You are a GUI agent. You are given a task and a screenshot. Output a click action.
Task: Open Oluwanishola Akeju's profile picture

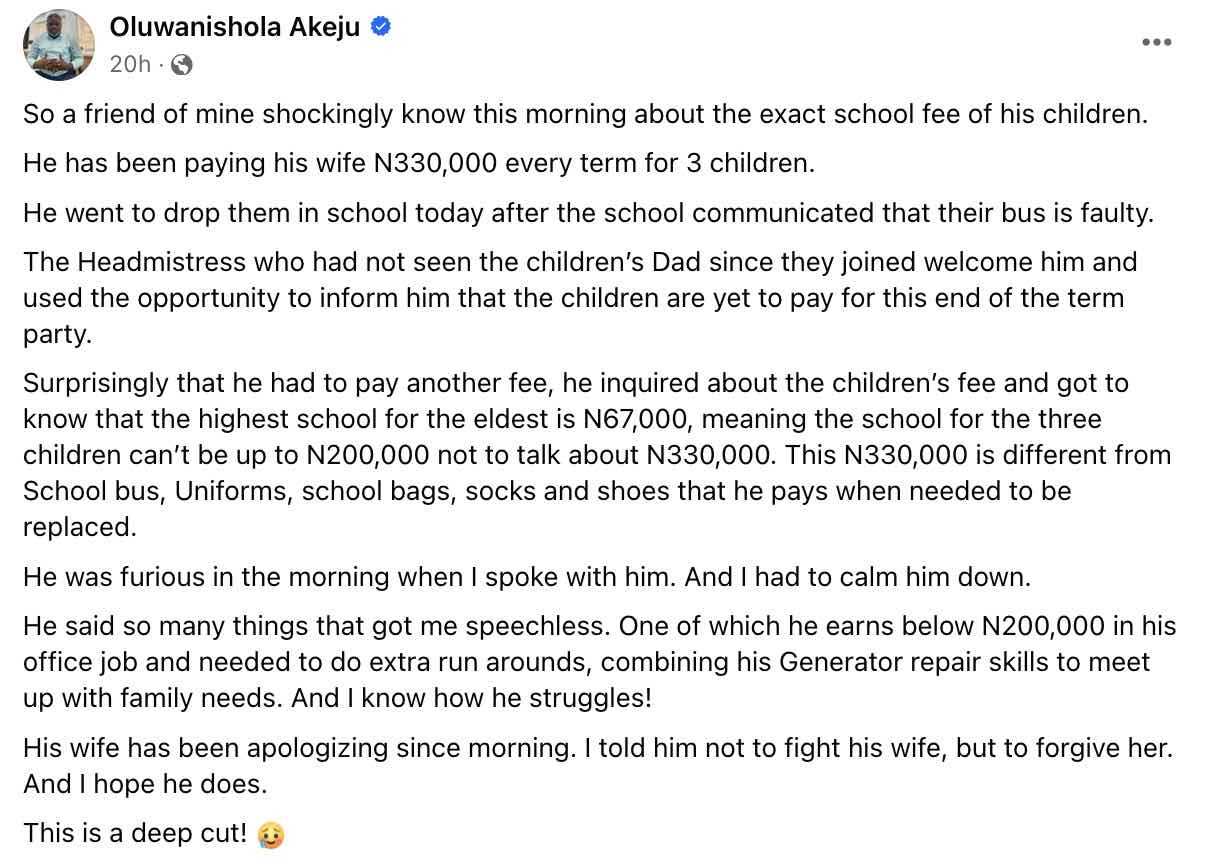tap(57, 45)
